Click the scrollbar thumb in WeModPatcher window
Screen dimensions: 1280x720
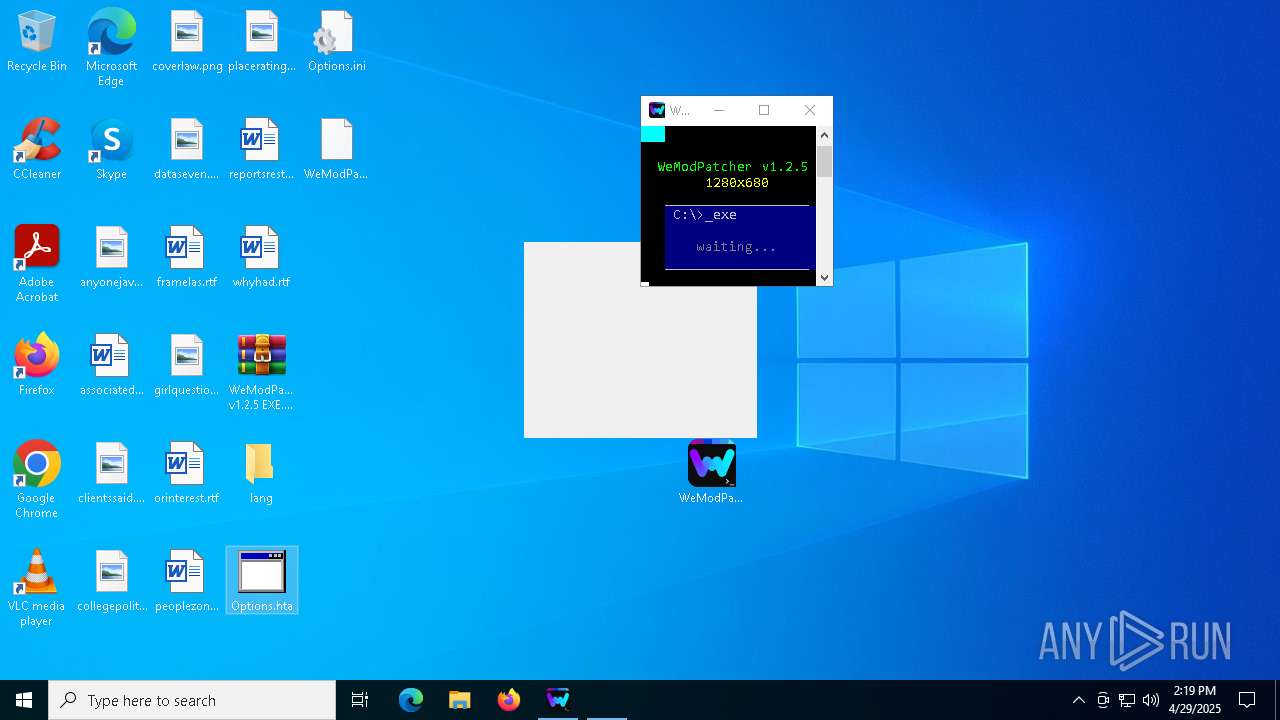coord(824,162)
